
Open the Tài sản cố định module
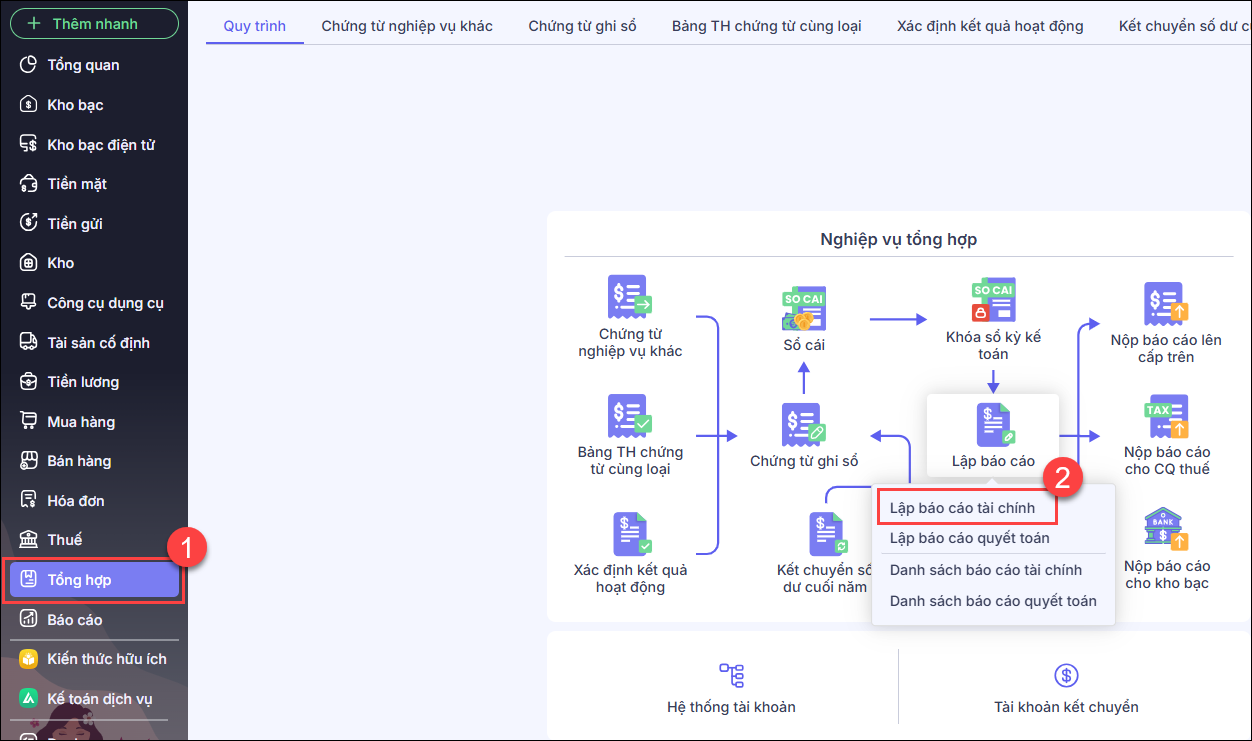[98, 343]
